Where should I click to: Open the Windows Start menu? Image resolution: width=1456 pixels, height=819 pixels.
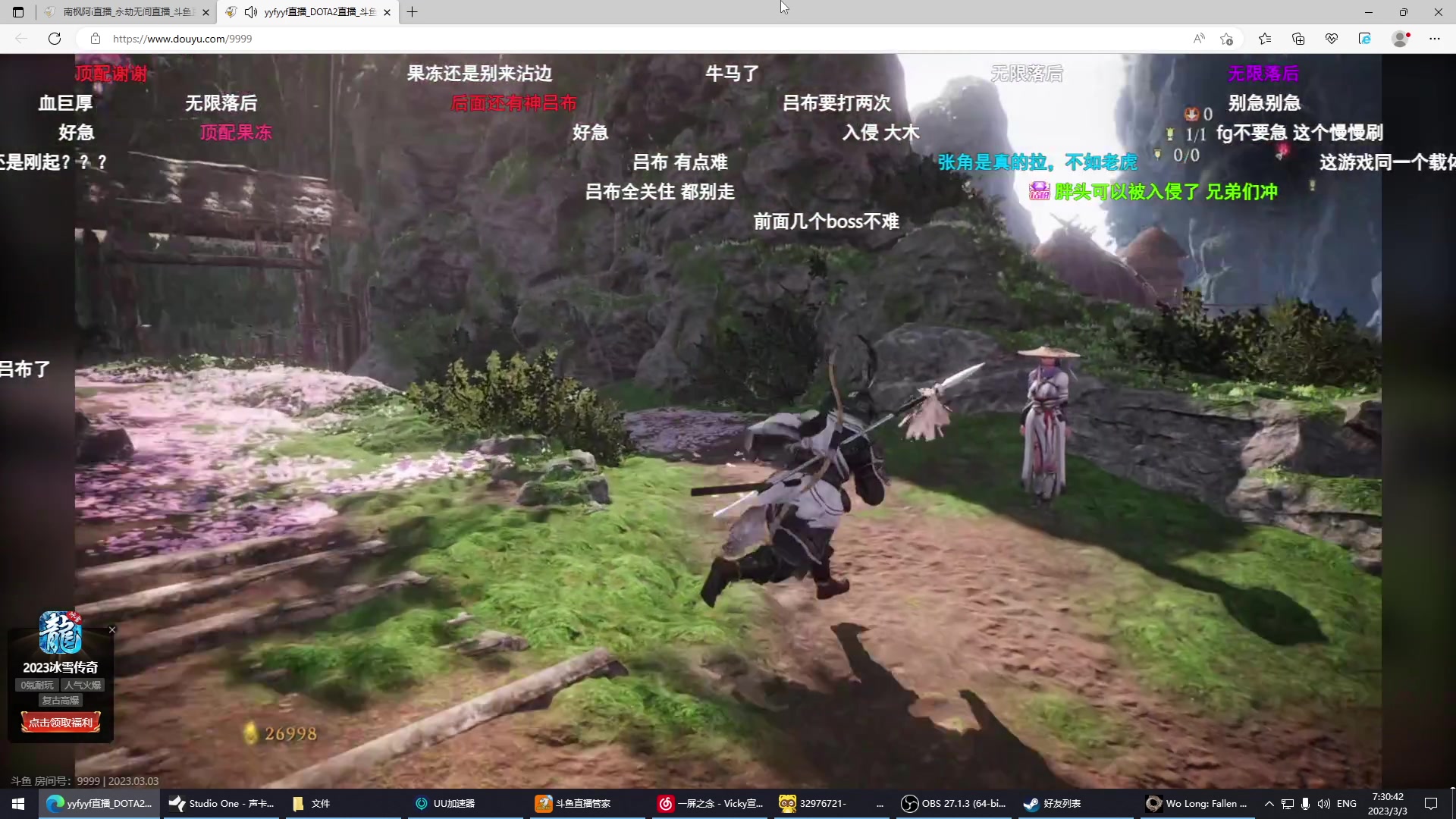tap(18, 804)
